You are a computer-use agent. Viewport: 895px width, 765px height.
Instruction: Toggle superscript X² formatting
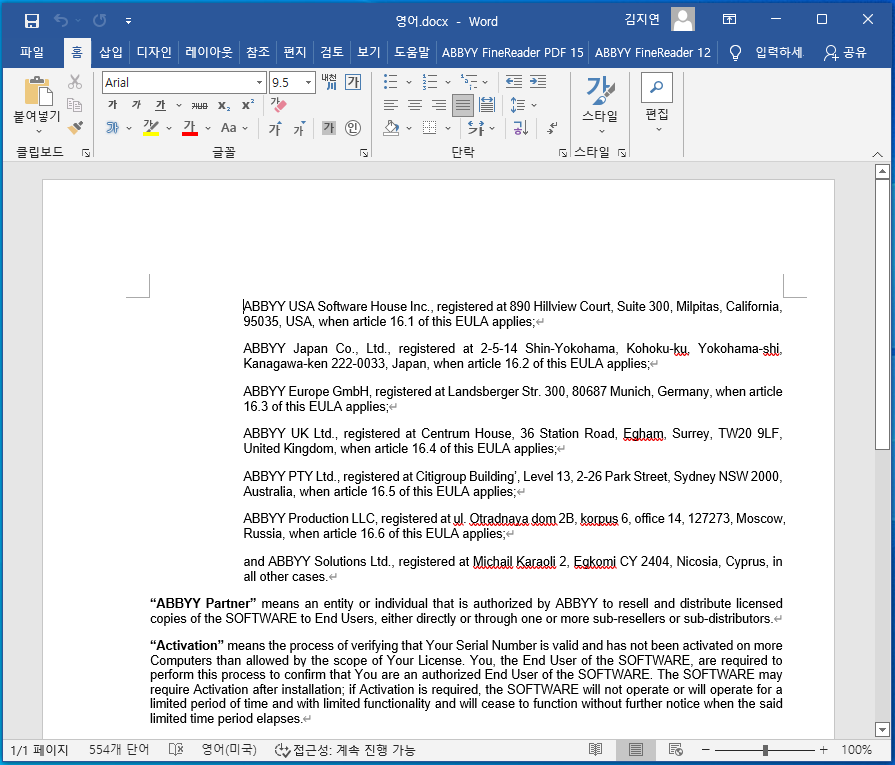point(248,105)
